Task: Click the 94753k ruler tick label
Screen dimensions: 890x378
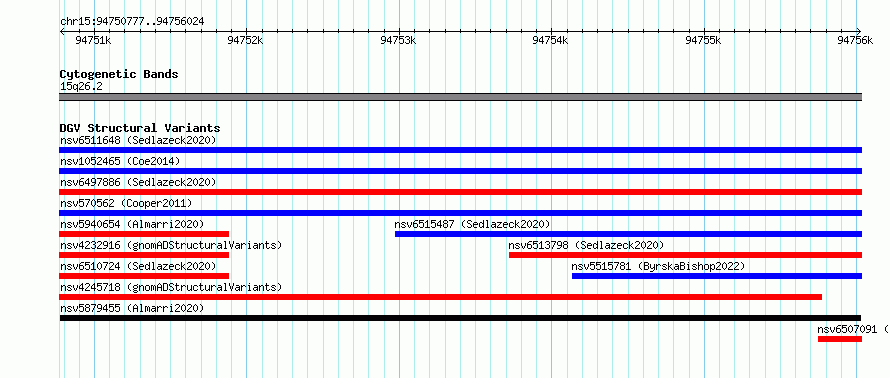Action: point(398,40)
